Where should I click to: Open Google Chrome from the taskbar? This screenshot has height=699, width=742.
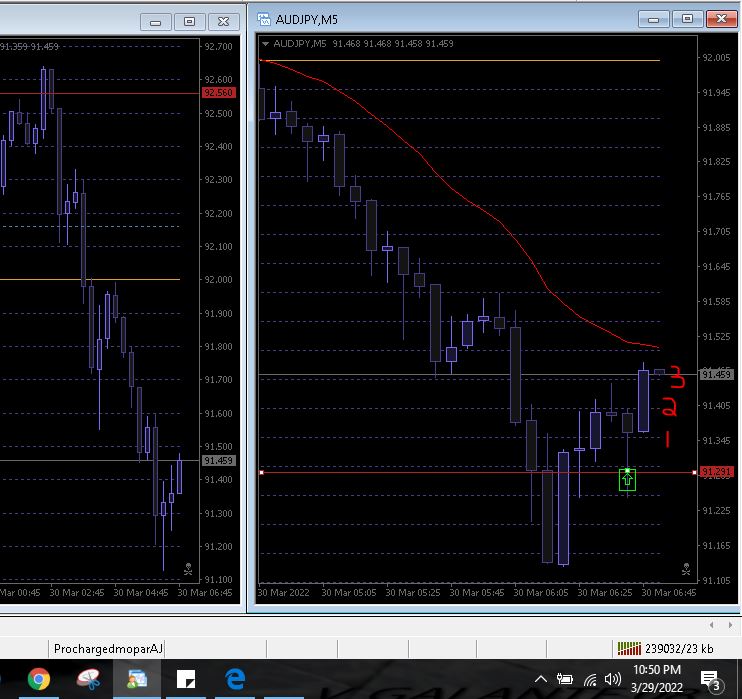[x=39, y=680]
